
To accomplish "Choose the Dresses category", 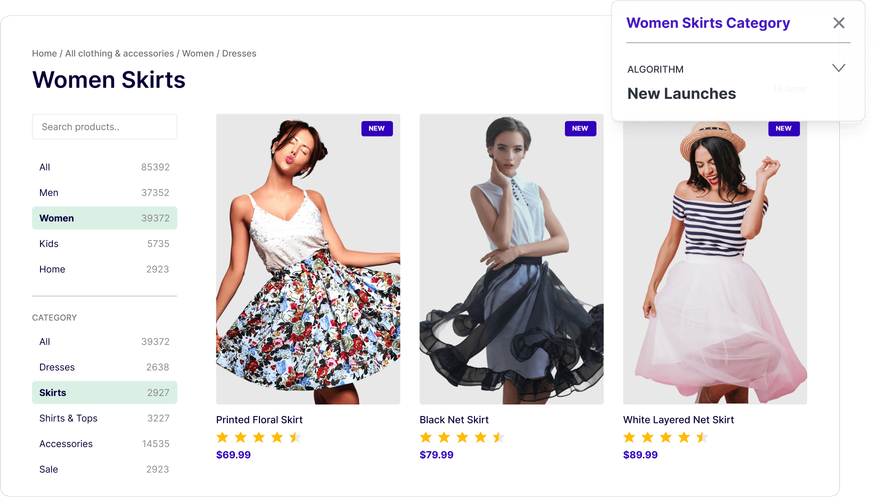I will point(105,367).
